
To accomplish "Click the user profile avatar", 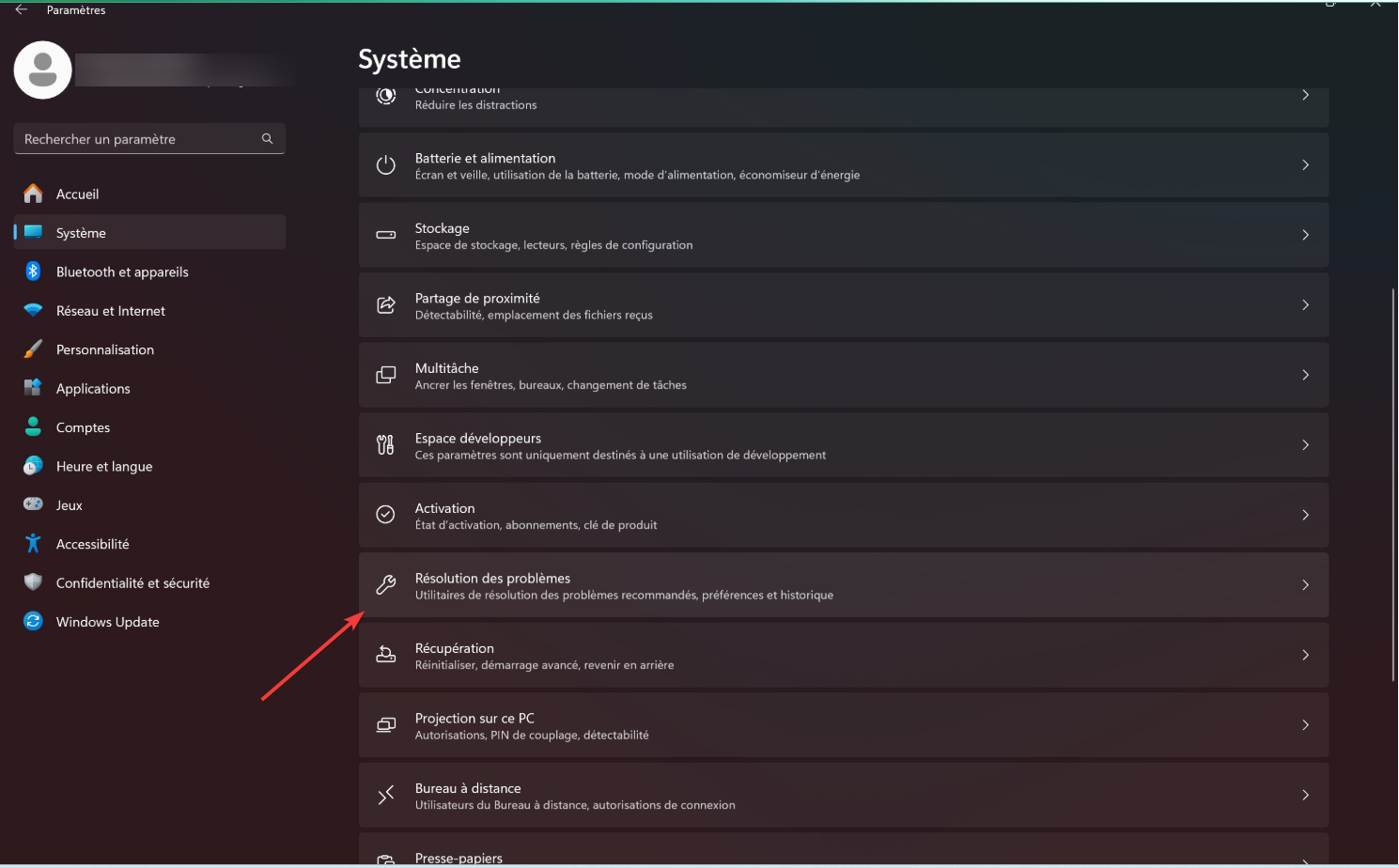I will click(x=43, y=70).
